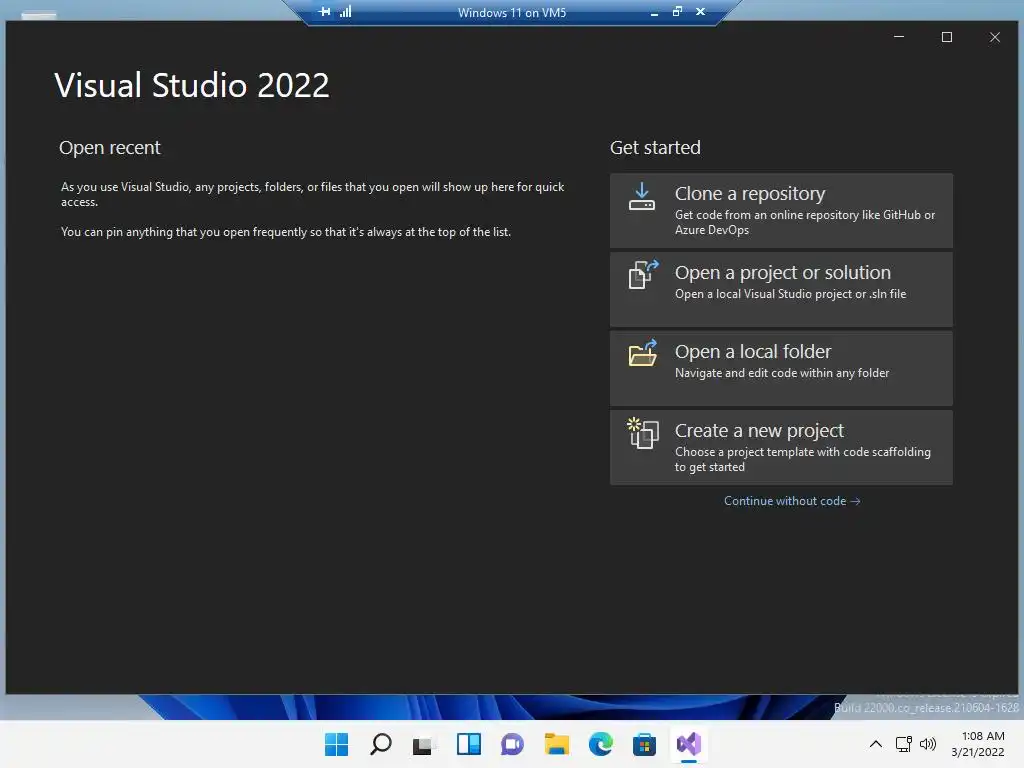The image size is (1024, 768).
Task: Click the 'You can pin anything' hint text
Action: 286,232
